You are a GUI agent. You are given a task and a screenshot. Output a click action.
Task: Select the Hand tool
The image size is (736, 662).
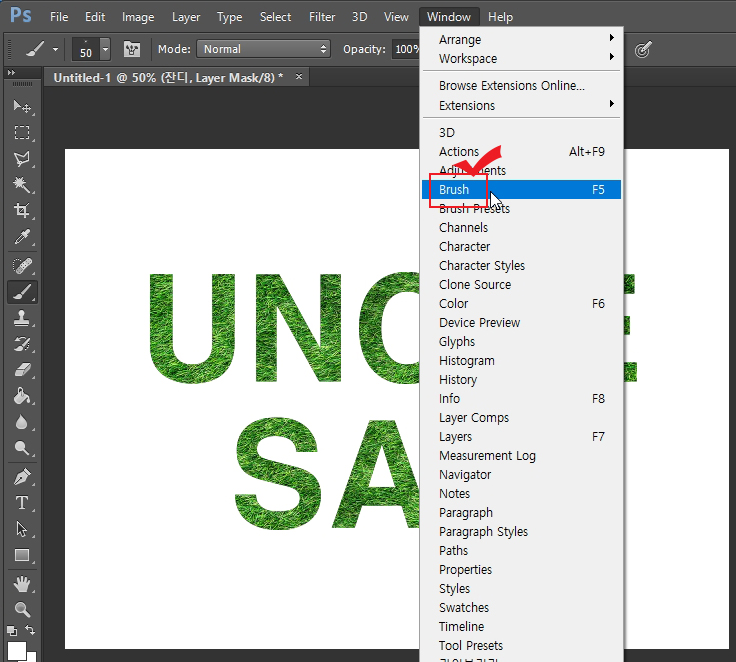[x=22, y=584]
